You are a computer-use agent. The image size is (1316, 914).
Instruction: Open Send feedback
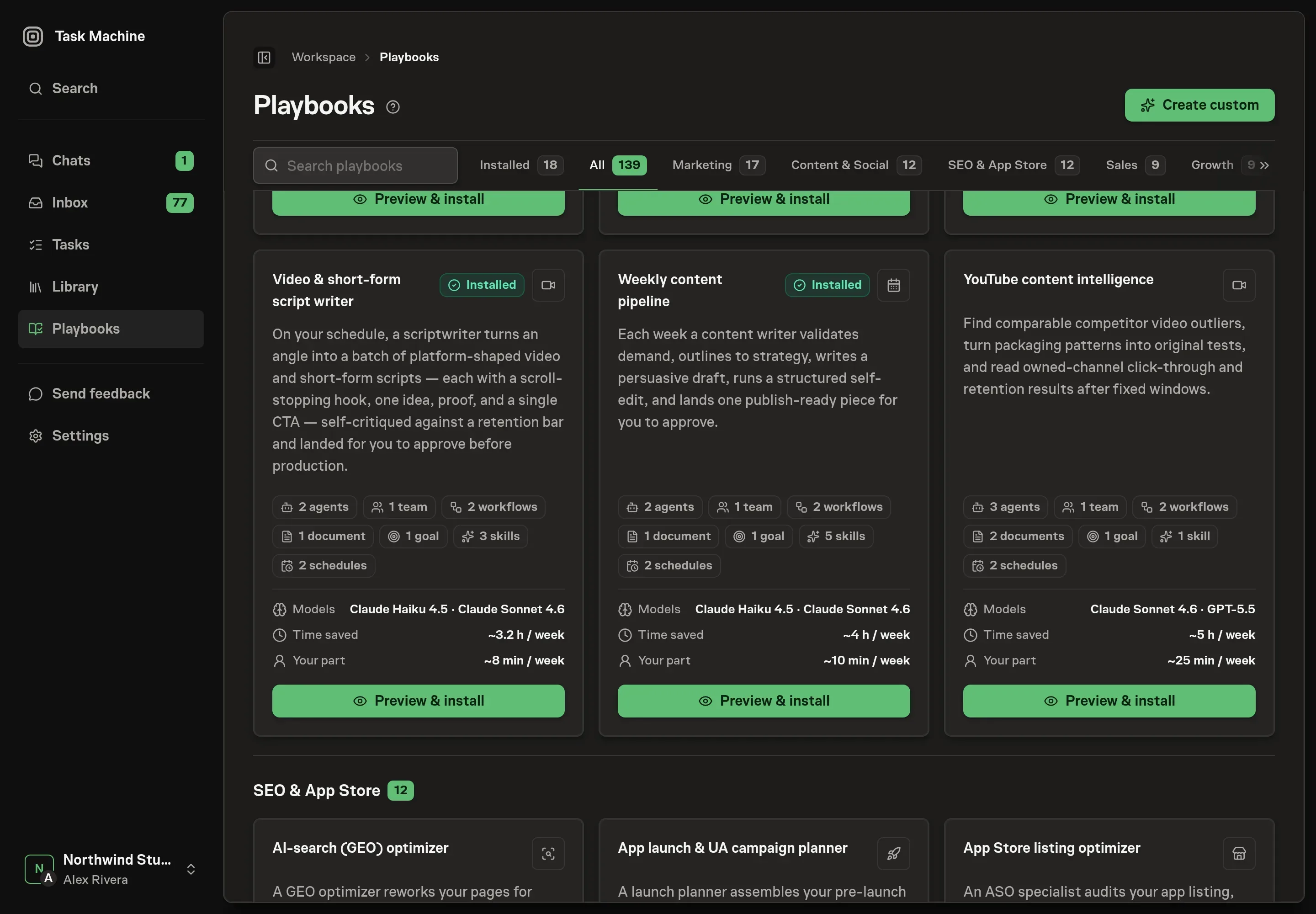tap(111, 394)
